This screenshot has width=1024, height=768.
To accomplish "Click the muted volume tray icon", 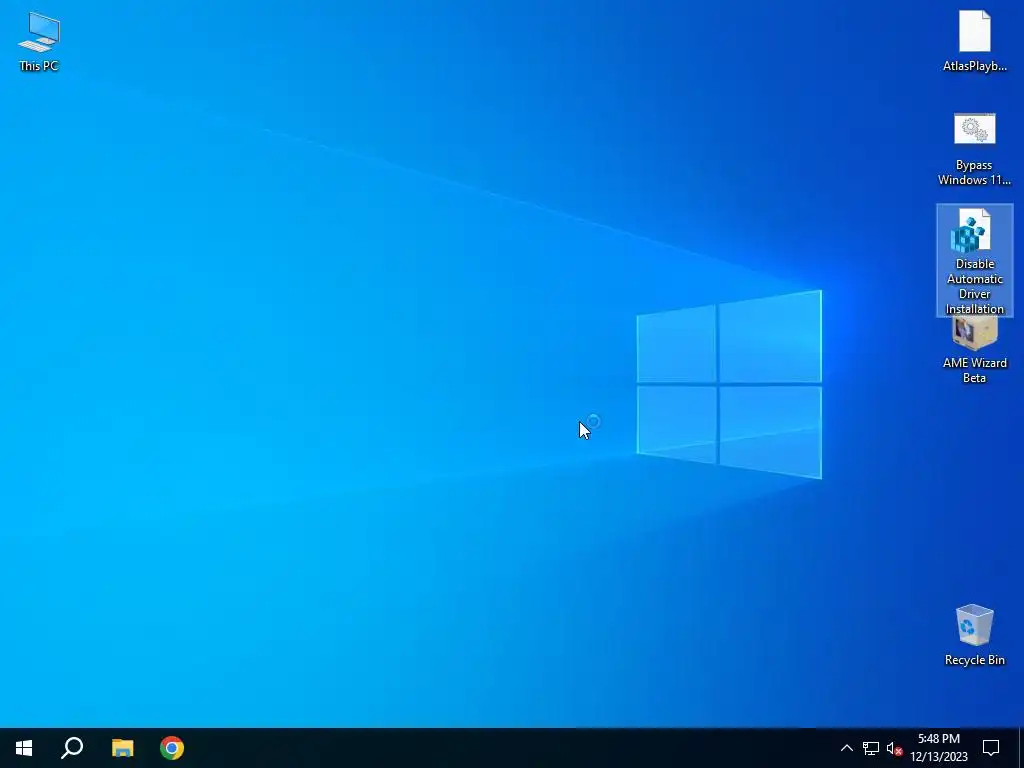I will pyautogui.click(x=894, y=748).
